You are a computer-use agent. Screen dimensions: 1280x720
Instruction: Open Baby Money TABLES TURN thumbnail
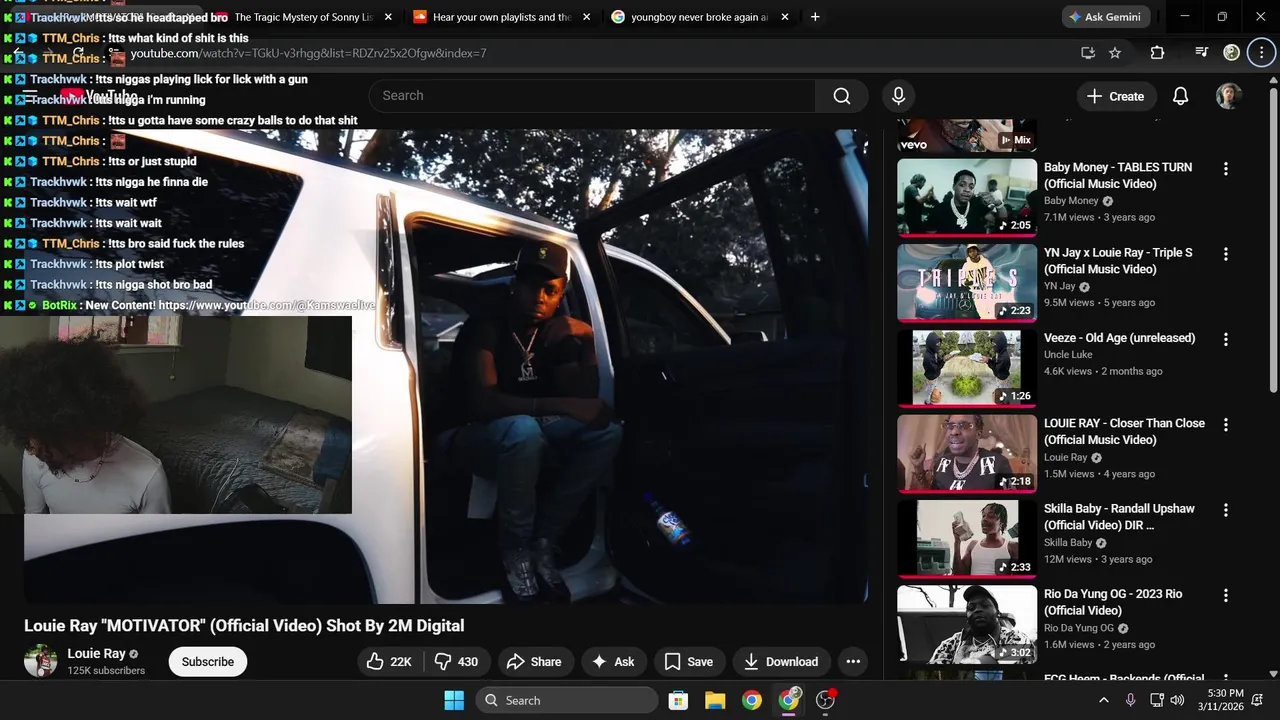point(967,197)
